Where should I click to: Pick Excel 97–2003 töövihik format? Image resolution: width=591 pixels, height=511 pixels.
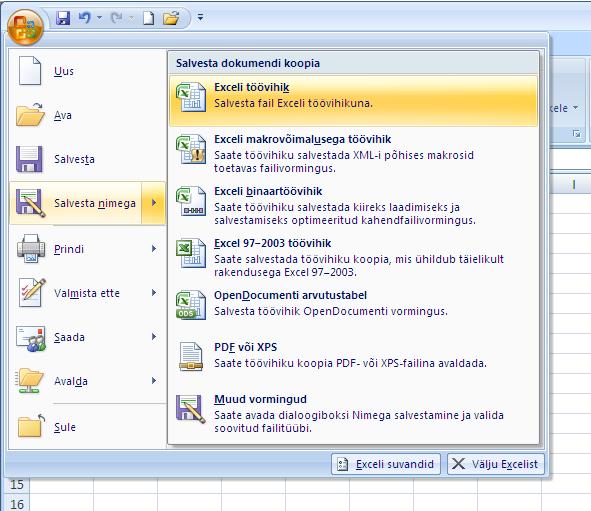(354, 257)
